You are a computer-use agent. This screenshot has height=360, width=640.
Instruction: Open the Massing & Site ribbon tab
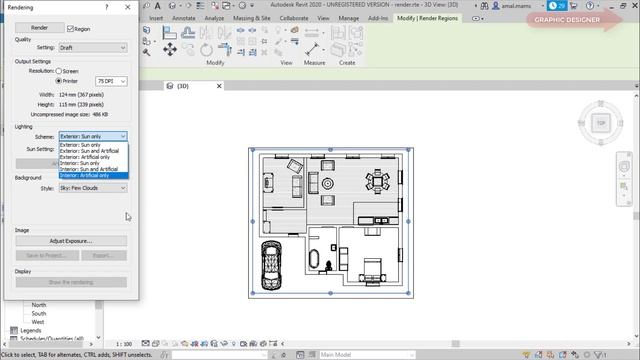(x=251, y=18)
